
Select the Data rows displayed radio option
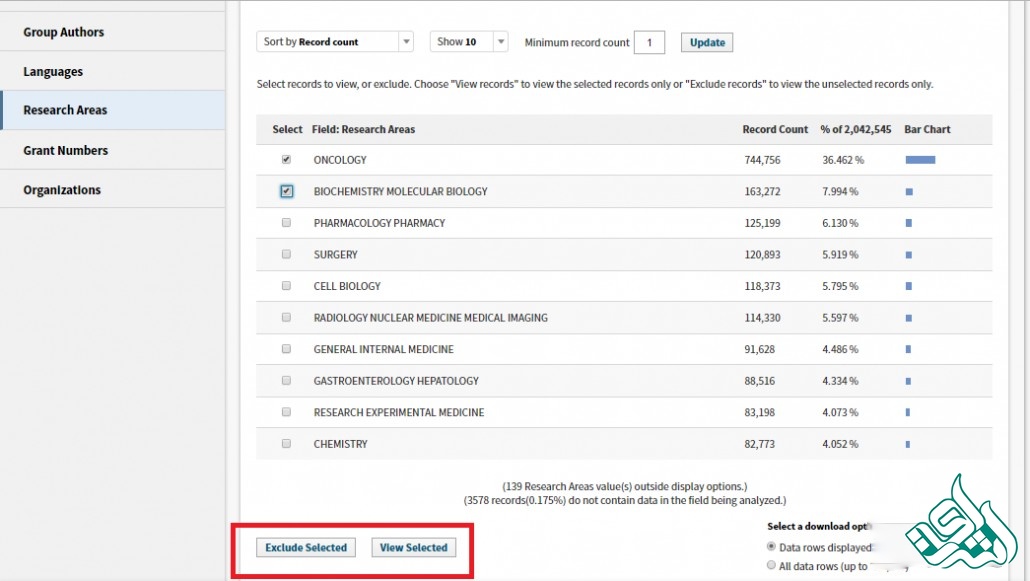click(771, 547)
